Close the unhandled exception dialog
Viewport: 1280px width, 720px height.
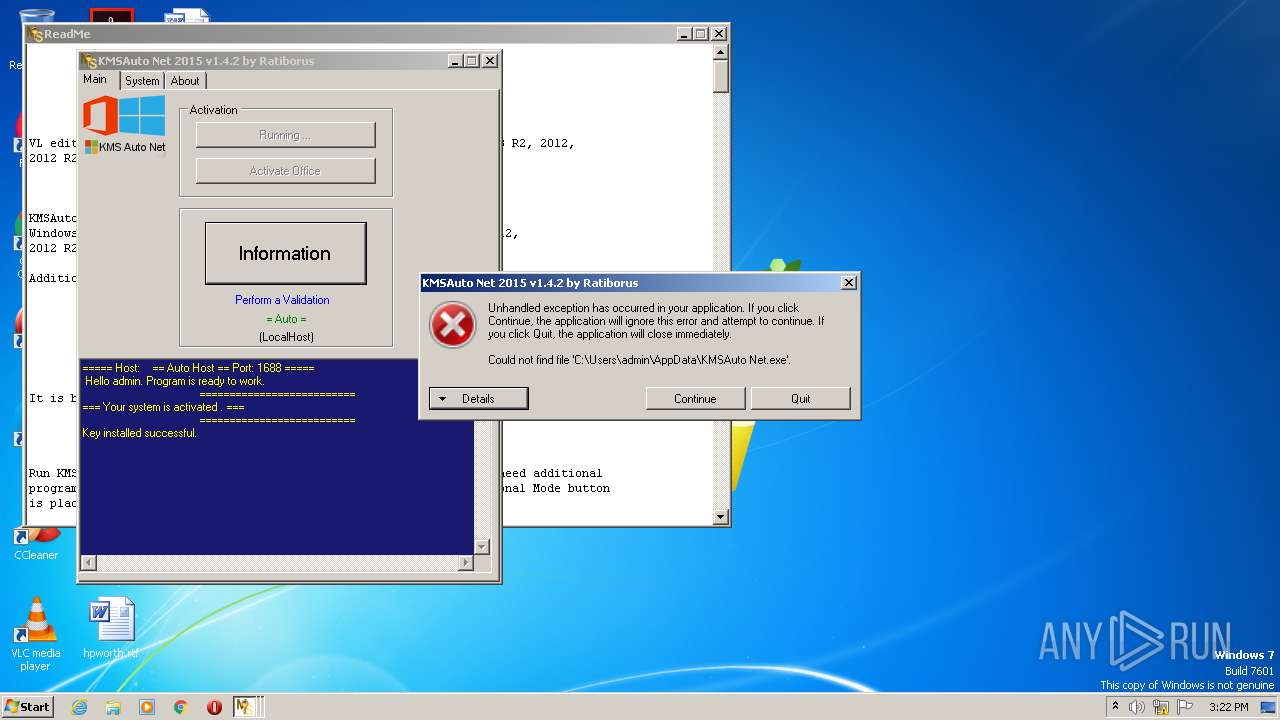point(848,283)
